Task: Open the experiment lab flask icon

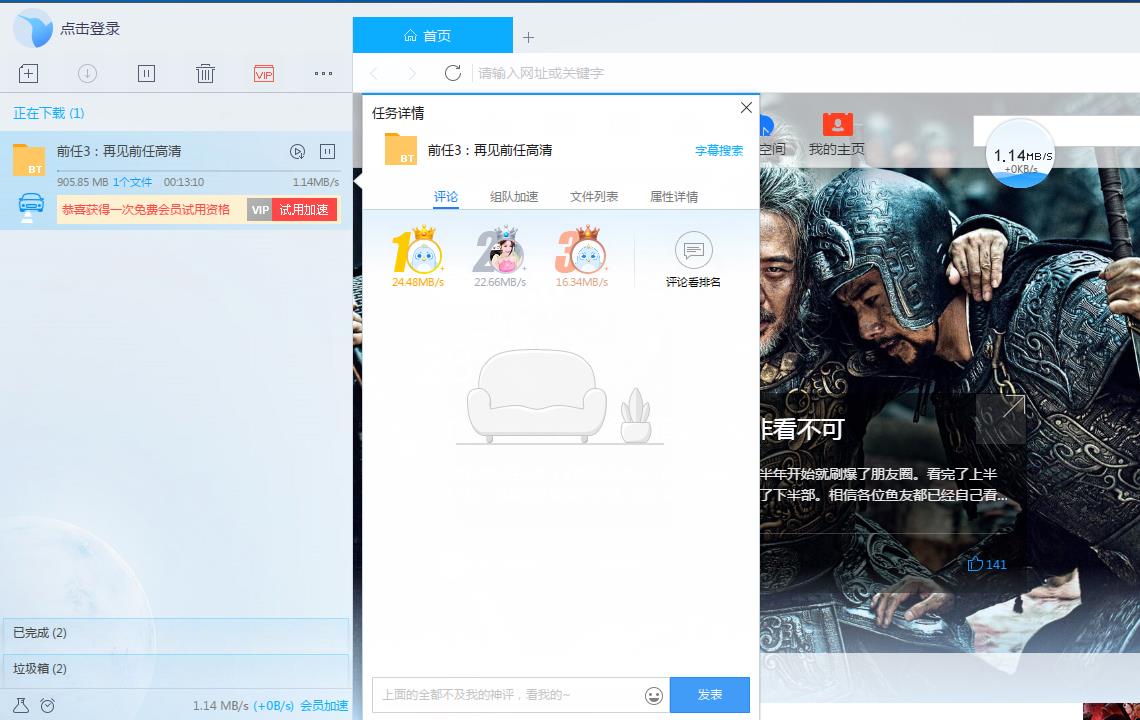Action: [22, 706]
